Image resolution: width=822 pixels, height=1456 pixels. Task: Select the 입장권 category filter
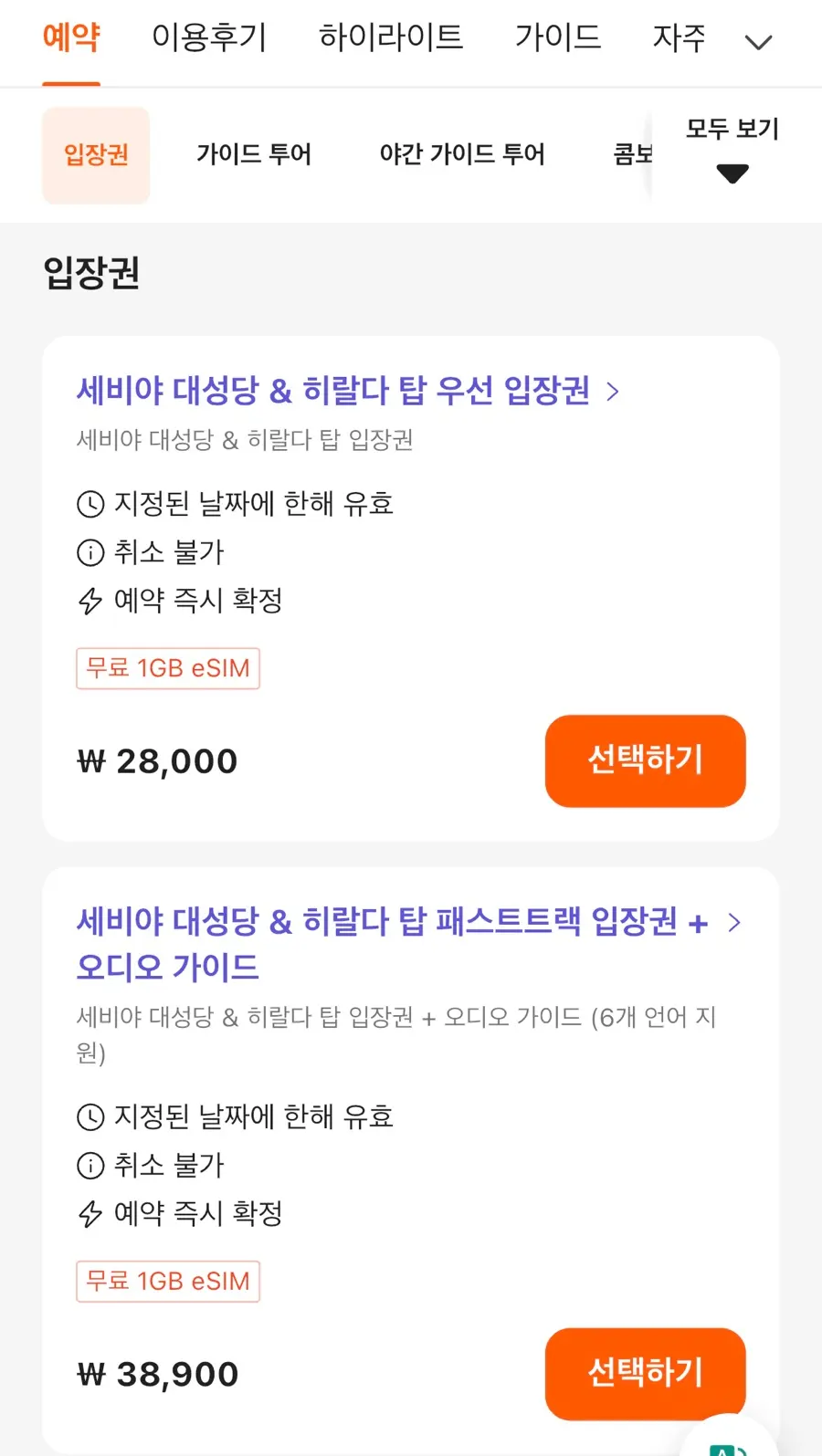tap(96, 155)
